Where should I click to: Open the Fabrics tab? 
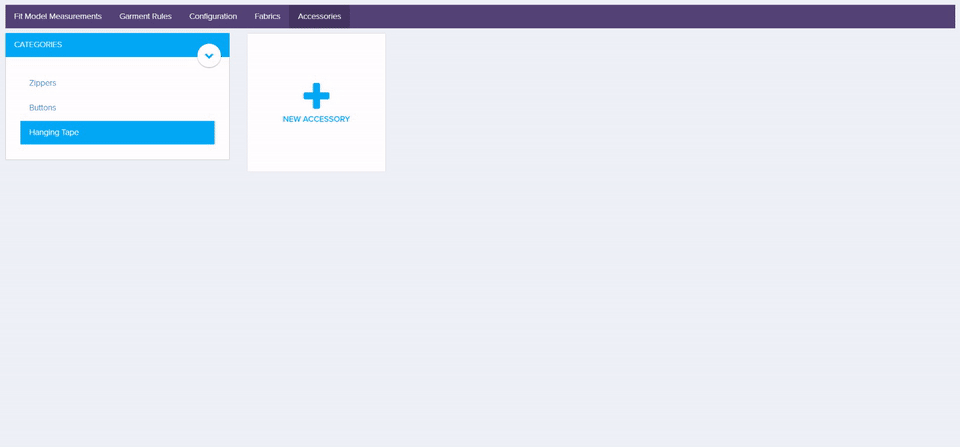(x=268, y=17)
